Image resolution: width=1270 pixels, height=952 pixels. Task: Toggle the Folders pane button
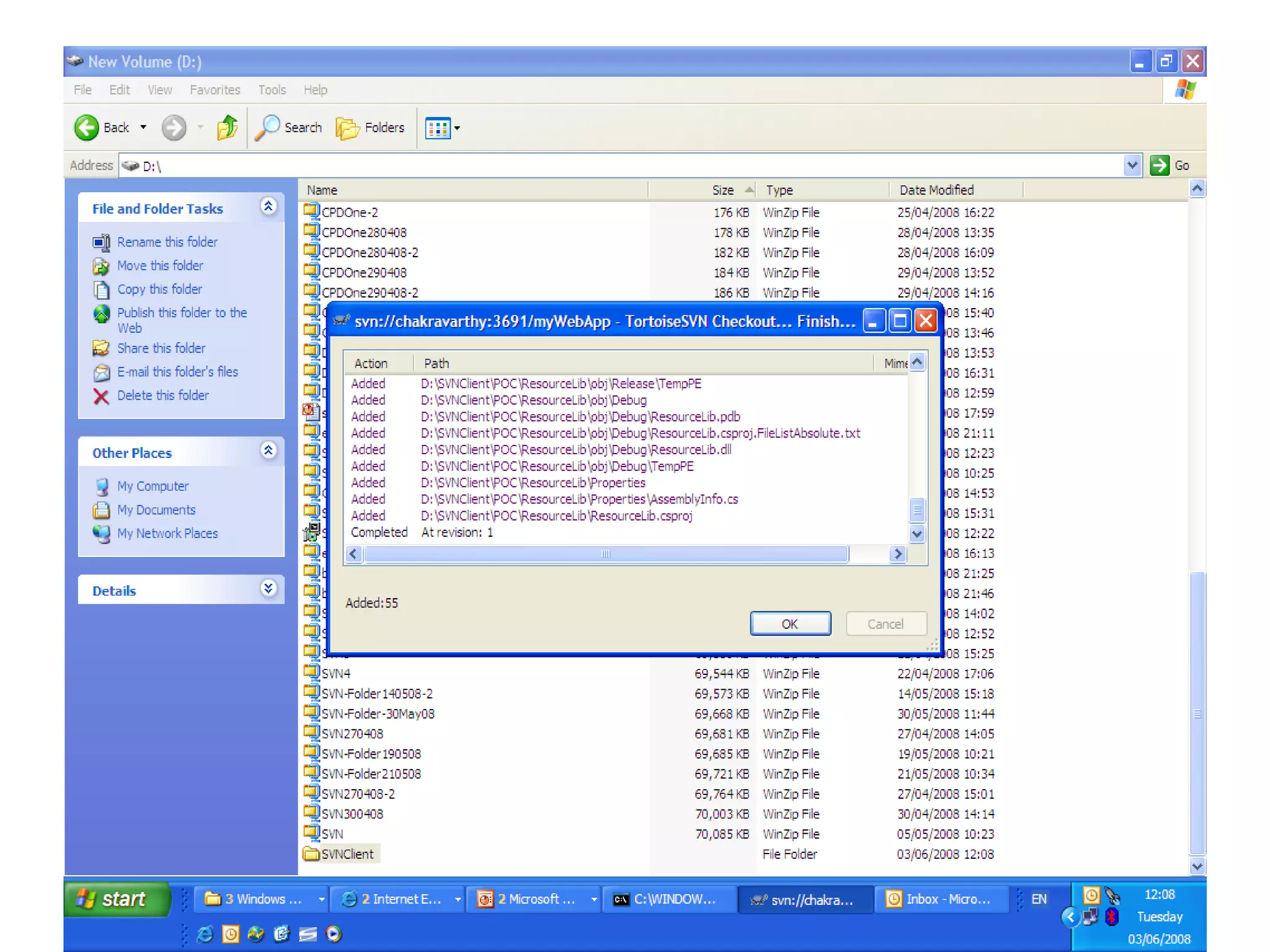(x=371, y=128)
